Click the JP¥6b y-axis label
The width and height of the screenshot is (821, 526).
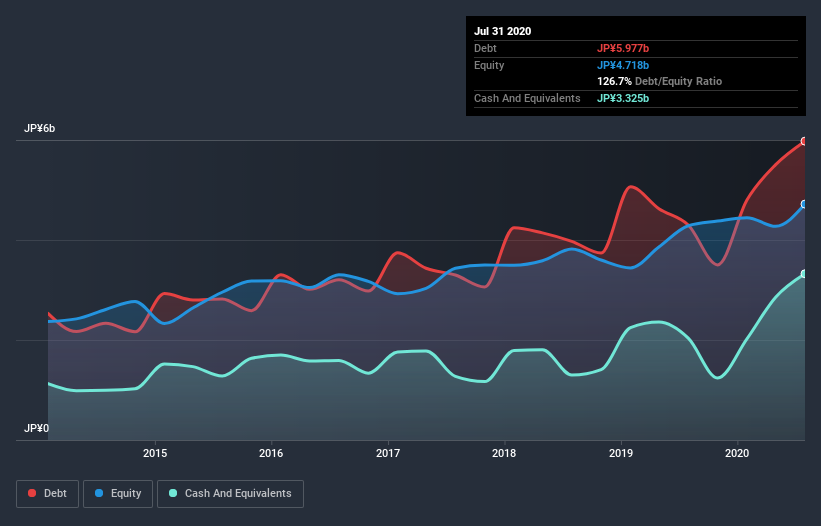(39, 129)
